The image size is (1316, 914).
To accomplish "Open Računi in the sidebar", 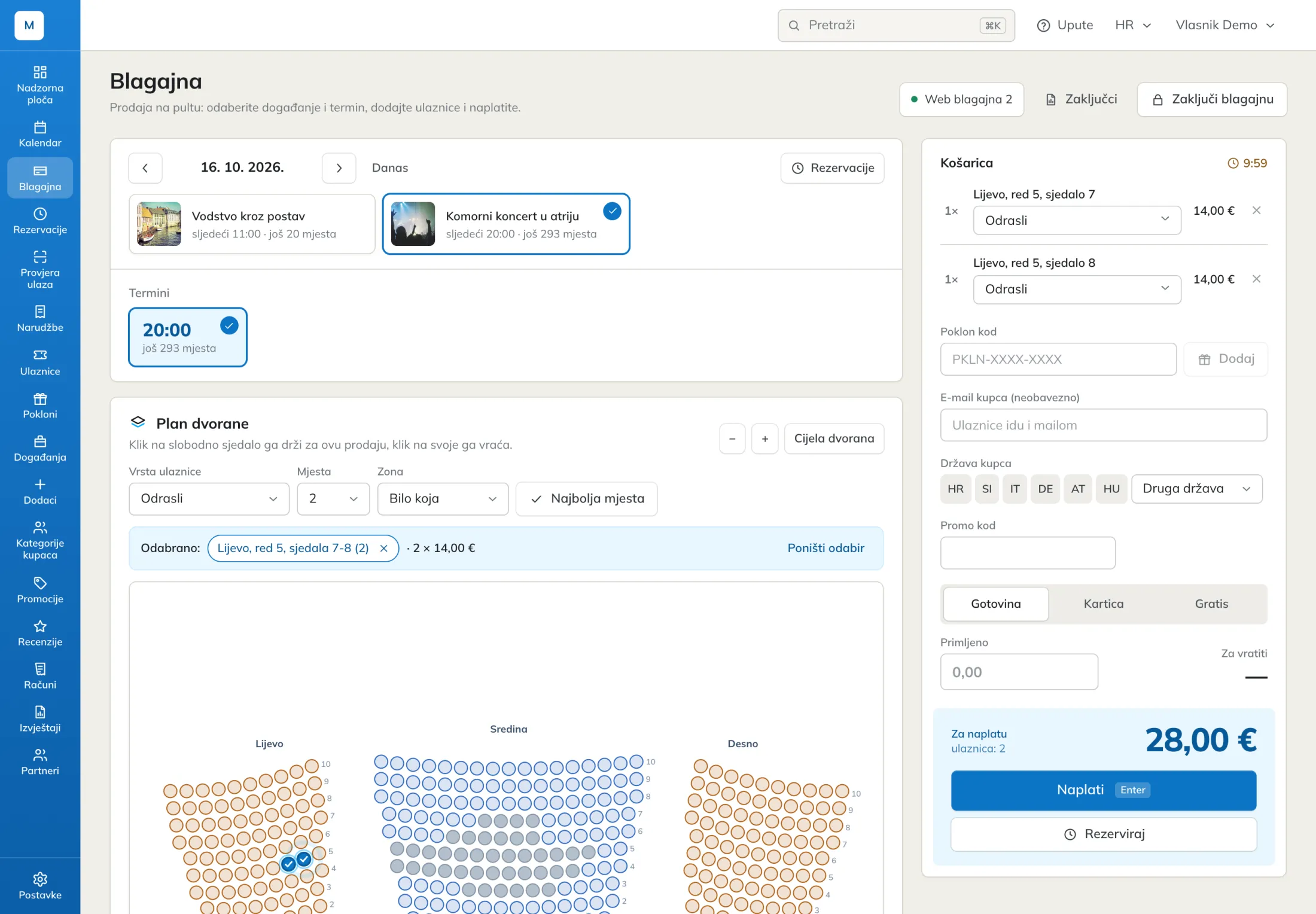I will click(40, 677).
